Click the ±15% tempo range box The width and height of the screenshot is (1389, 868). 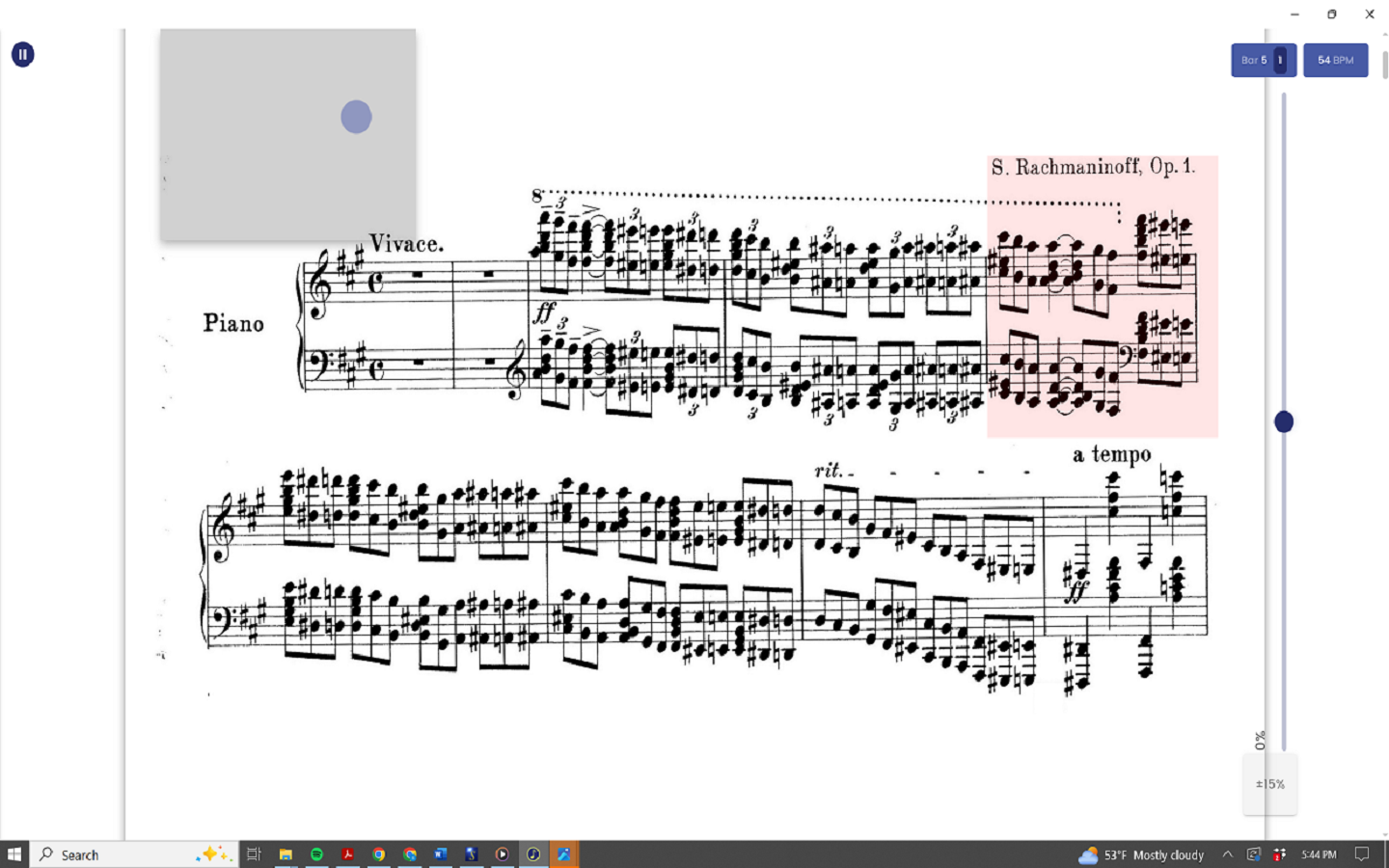click(1269, 784)
